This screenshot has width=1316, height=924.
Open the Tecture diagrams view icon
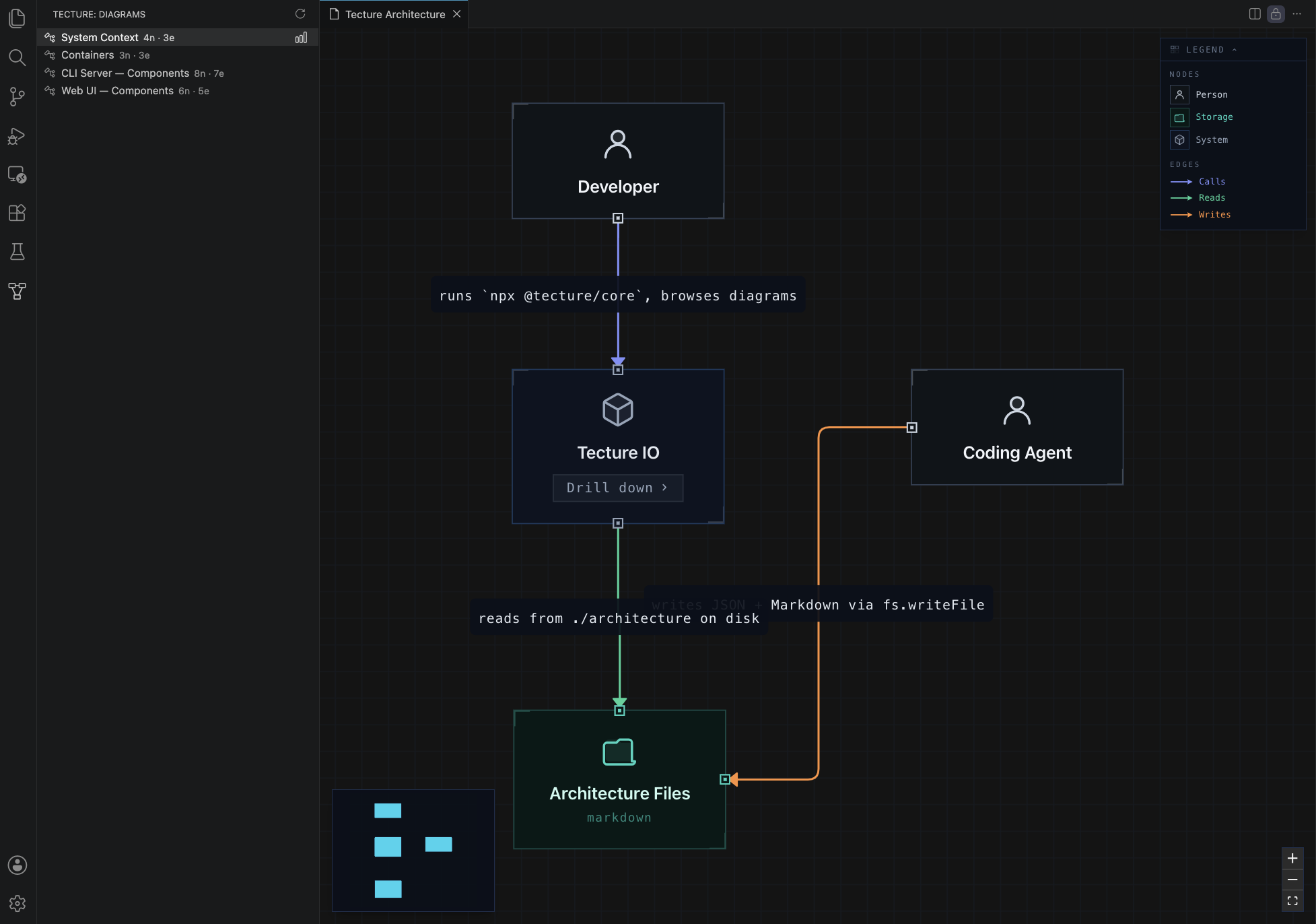pos(18,291)
